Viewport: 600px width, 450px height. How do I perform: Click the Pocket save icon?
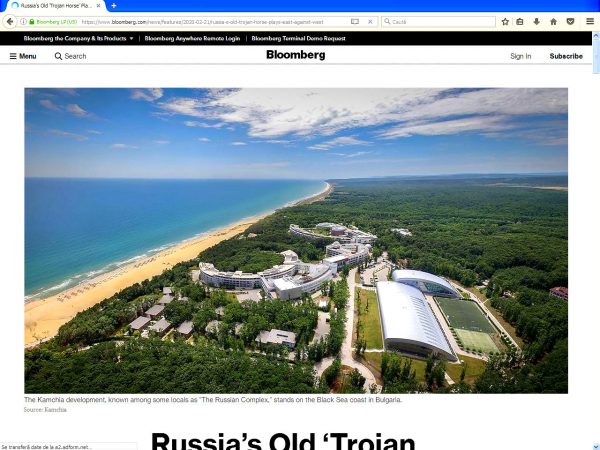click(x=570, y=21)
